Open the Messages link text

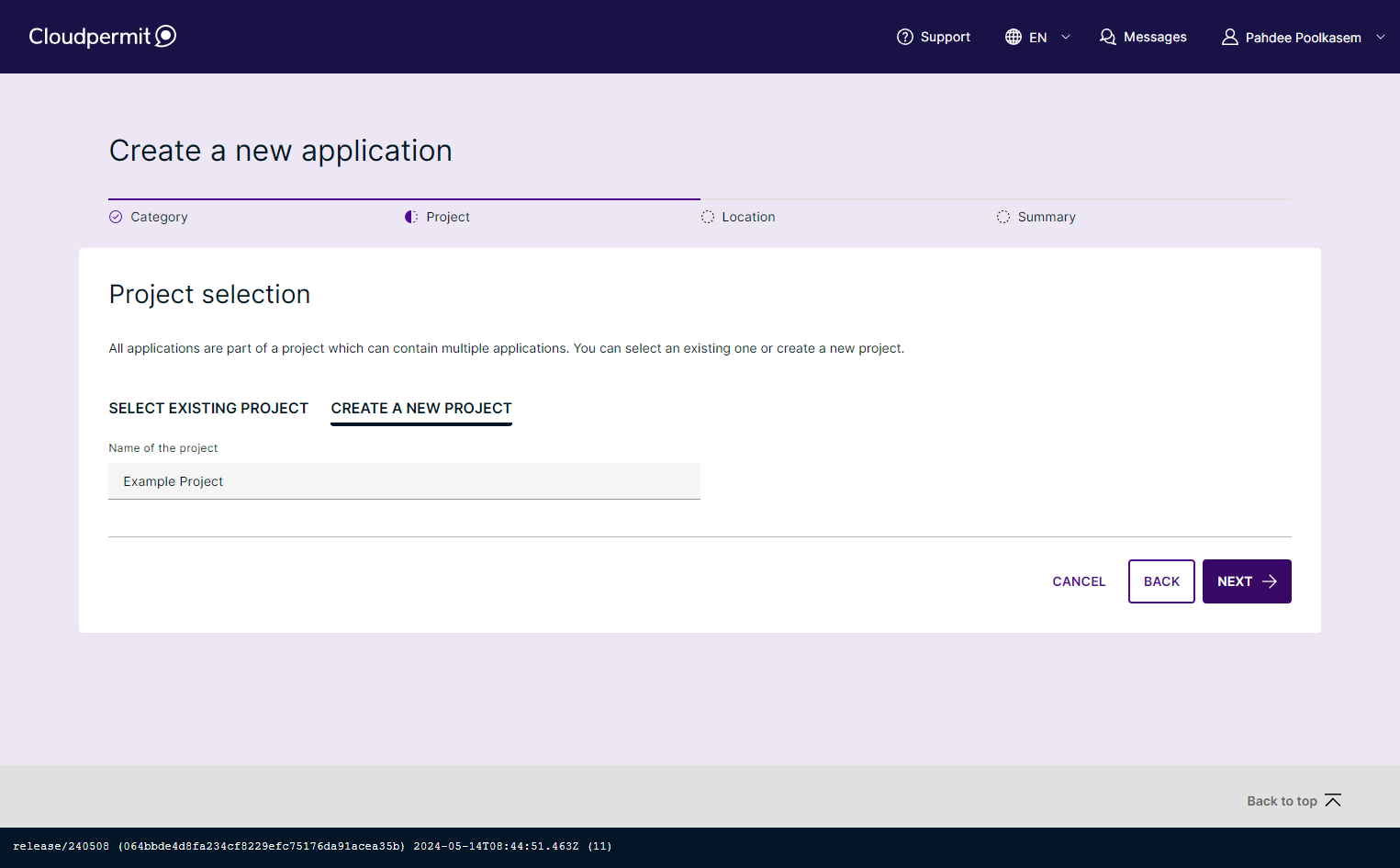pyautogui.click(x=1155, y=37)
